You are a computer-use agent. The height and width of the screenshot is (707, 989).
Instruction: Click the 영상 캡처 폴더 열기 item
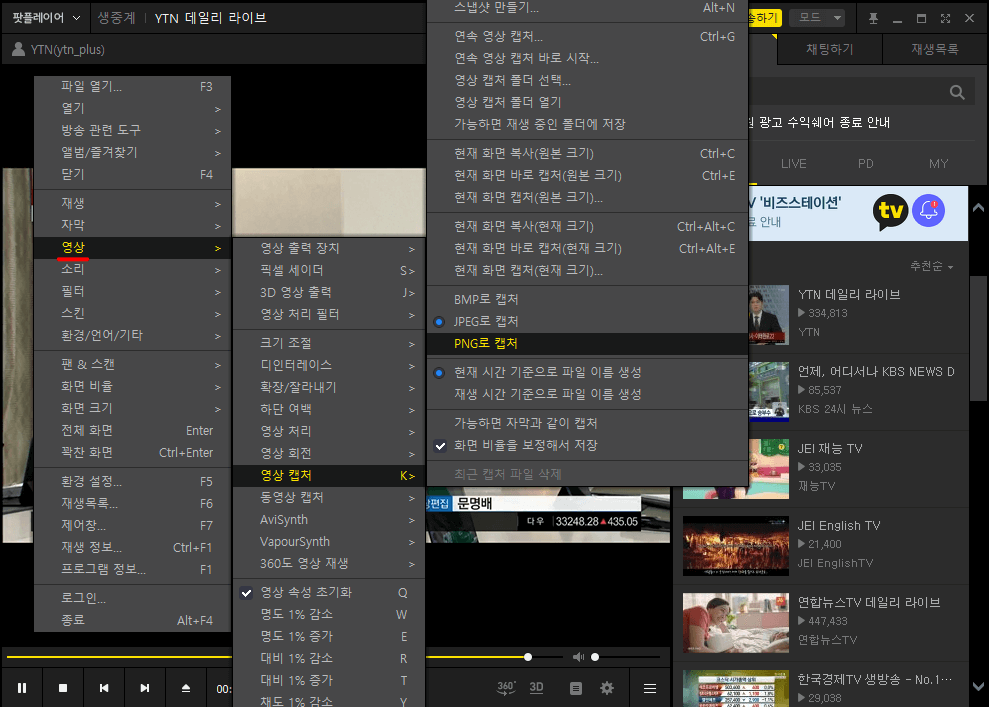(587, 102)
